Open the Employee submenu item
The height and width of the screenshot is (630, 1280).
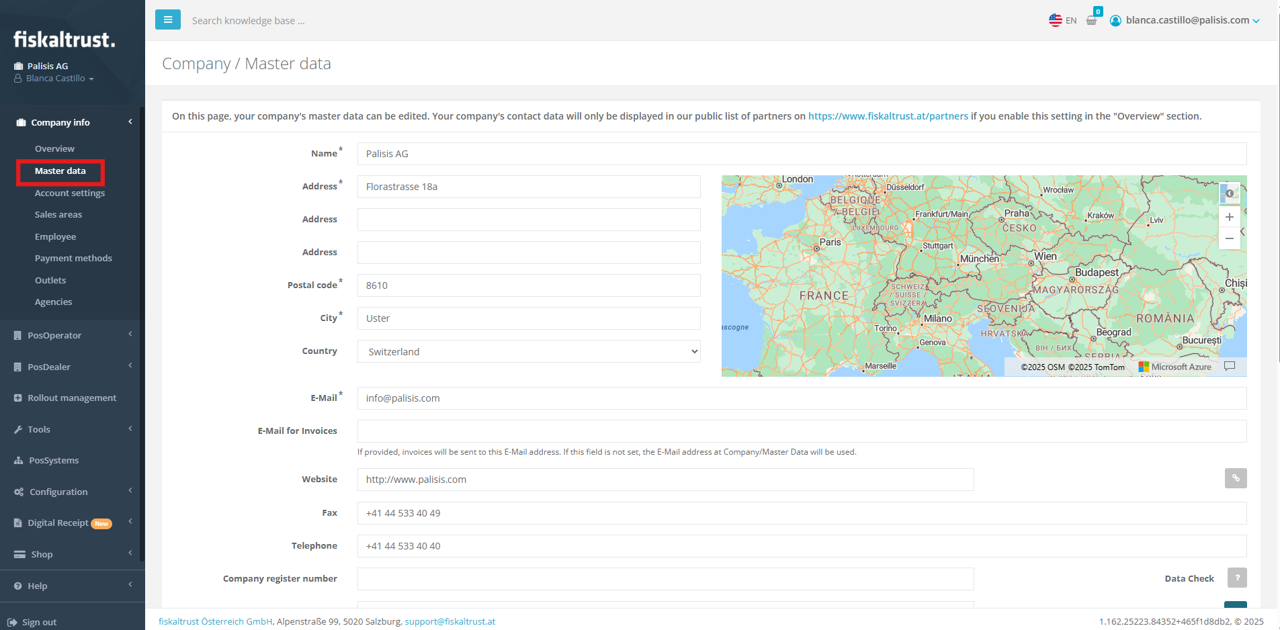pyautogui.click(x=55, y=237)
